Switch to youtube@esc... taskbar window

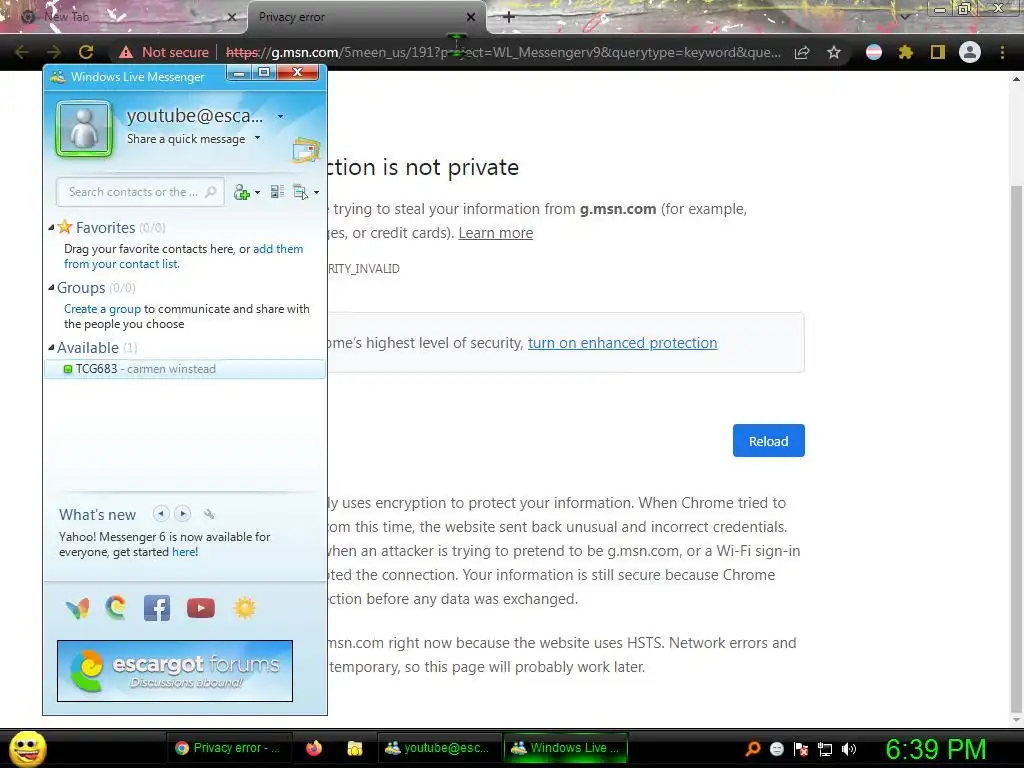tap(439, 748)
